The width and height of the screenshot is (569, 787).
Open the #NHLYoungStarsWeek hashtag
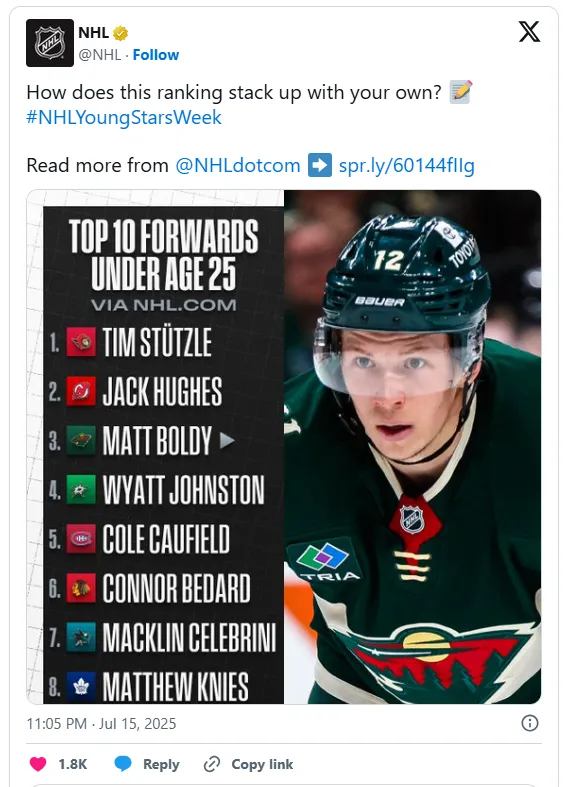pyautogui.click(x=124, y=117)
